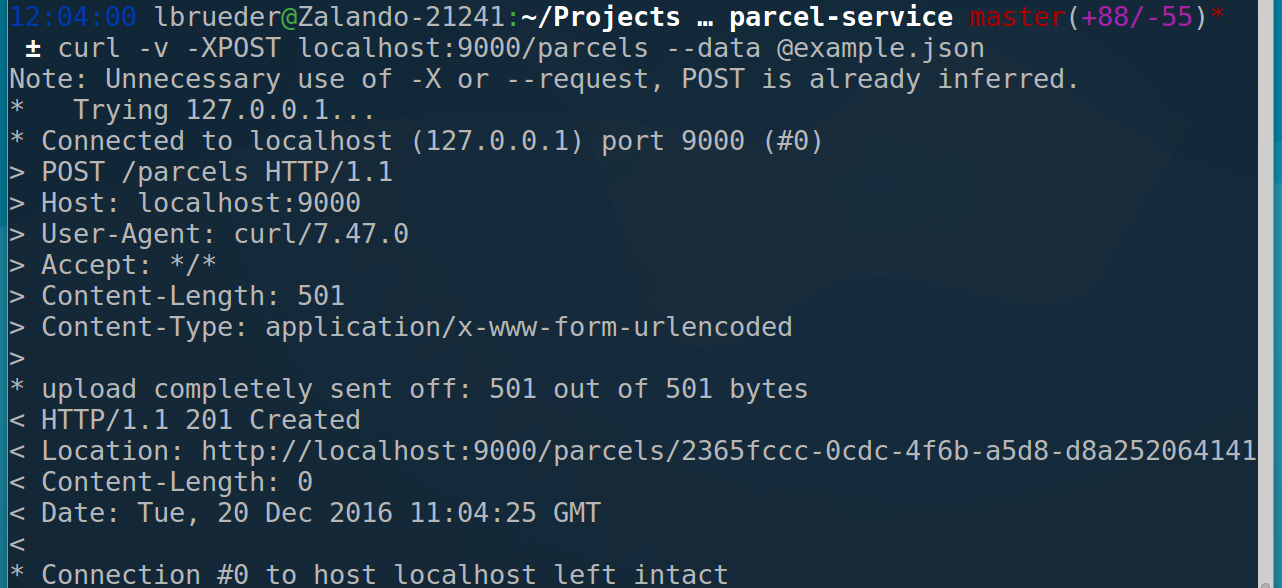Click the red master branch label
Screen dimensions: 1282x588
pos(1017,17)
